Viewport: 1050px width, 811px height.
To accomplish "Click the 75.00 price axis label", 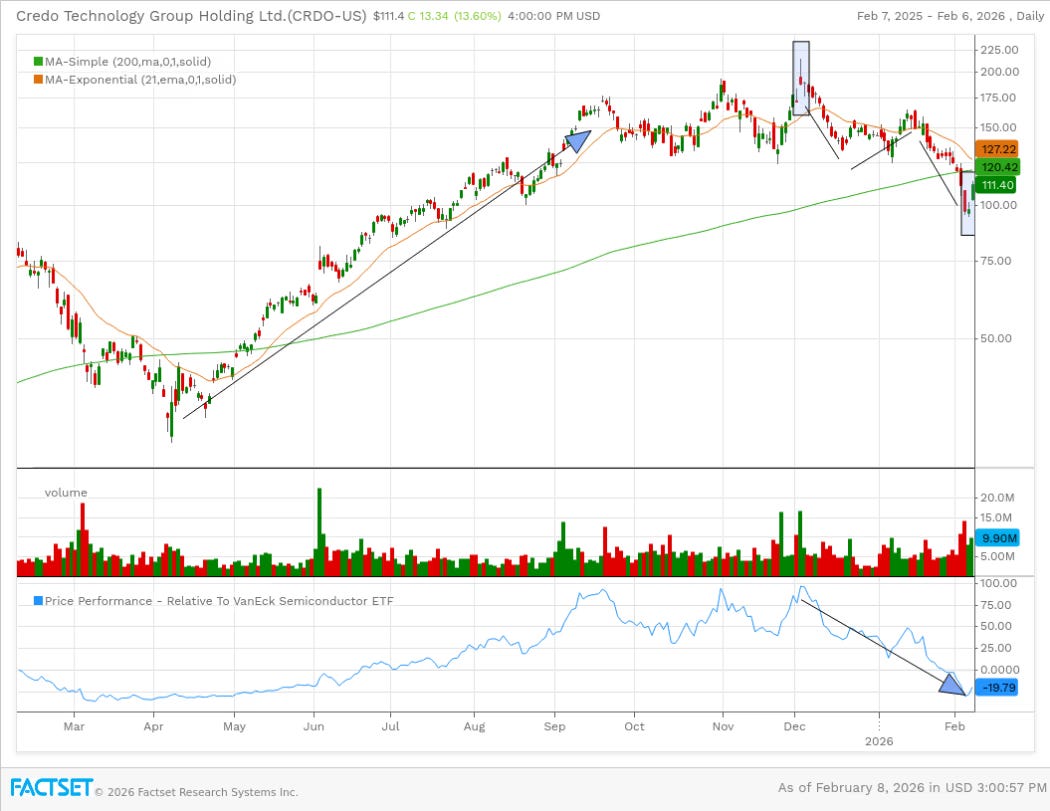I will [995, 261].
